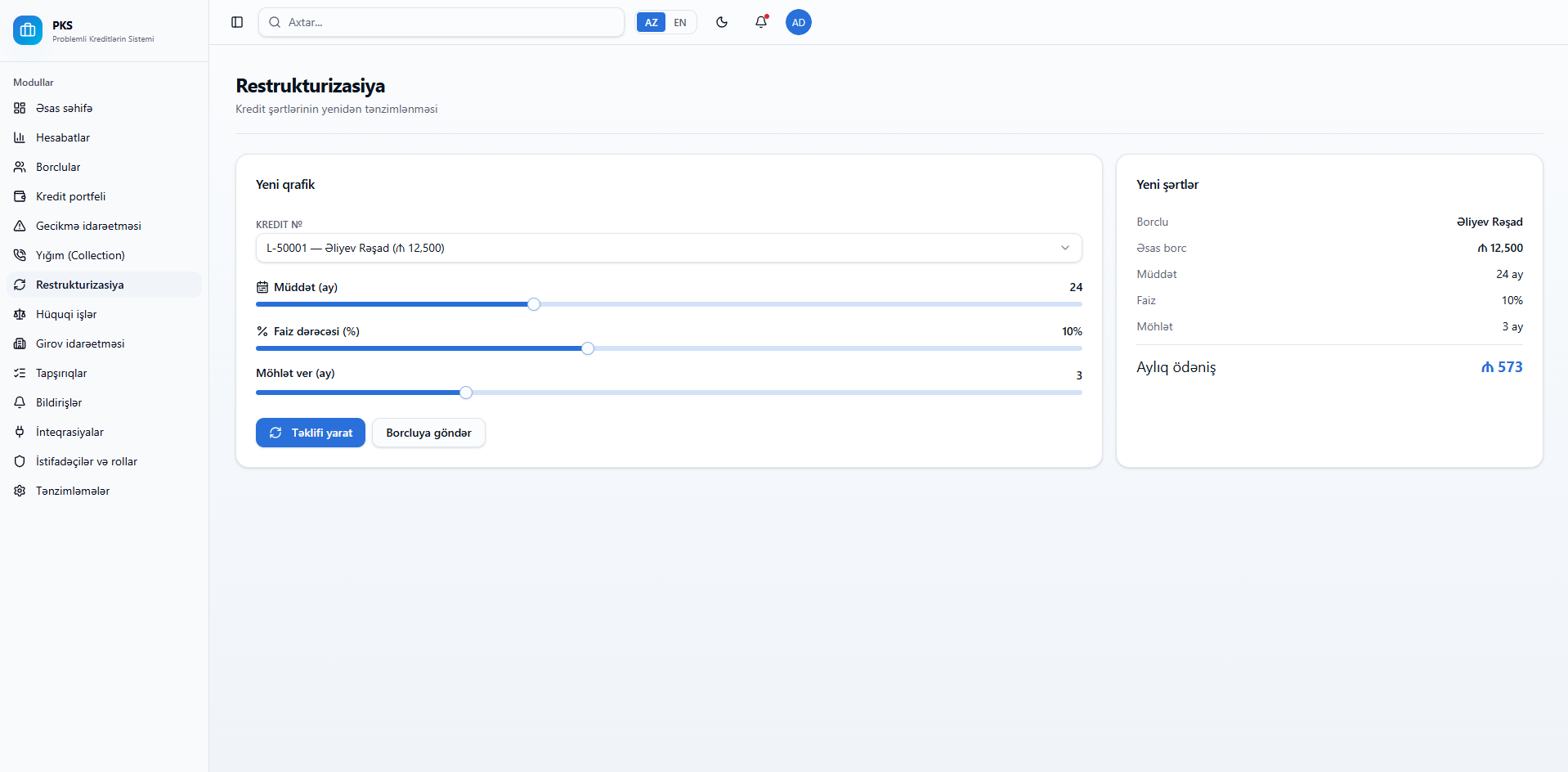Go to Borclular page
The height and width of the screenshot is (772, 1568).
(104, 167)
